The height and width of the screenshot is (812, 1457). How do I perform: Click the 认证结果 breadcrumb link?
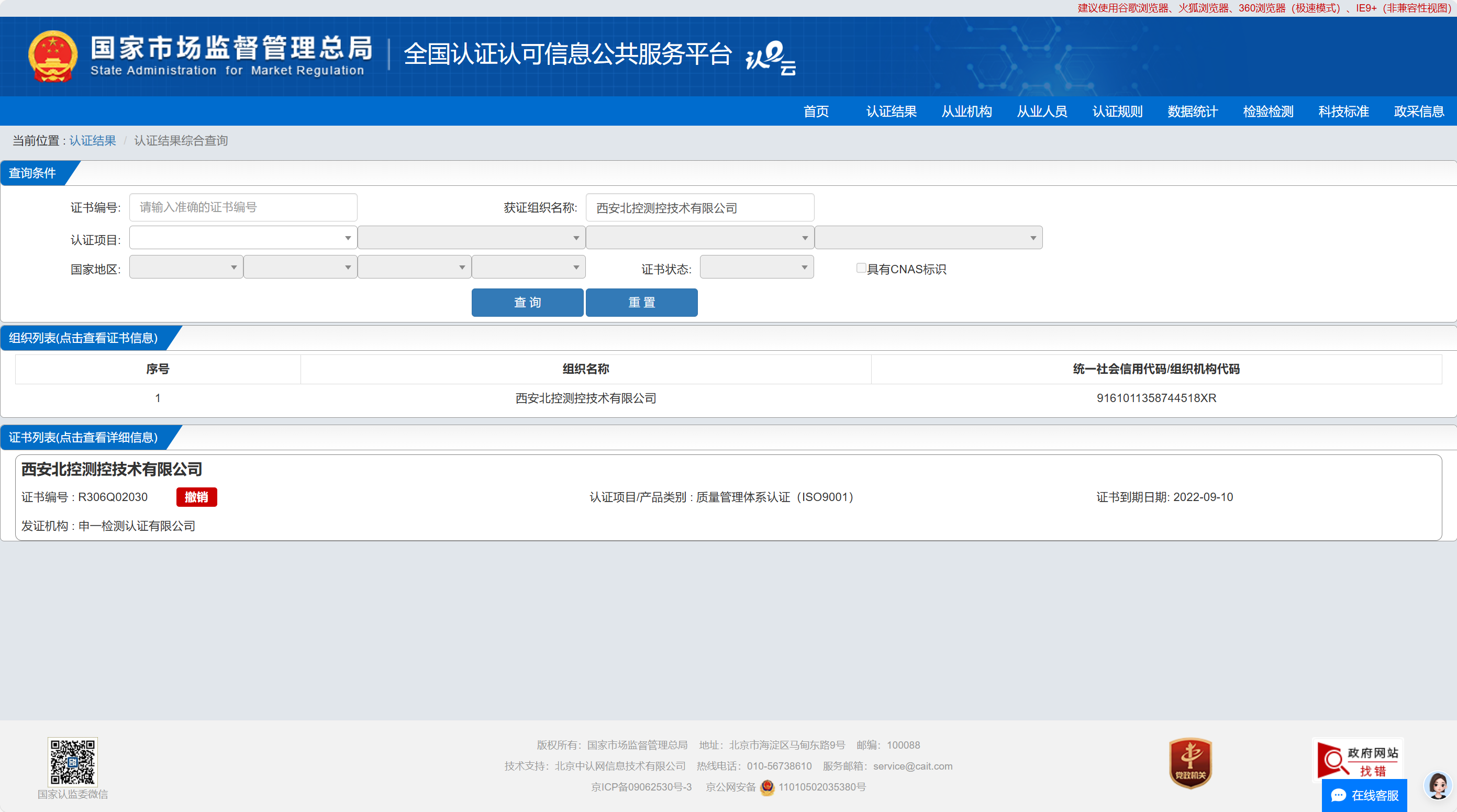(x=93, y=141)
